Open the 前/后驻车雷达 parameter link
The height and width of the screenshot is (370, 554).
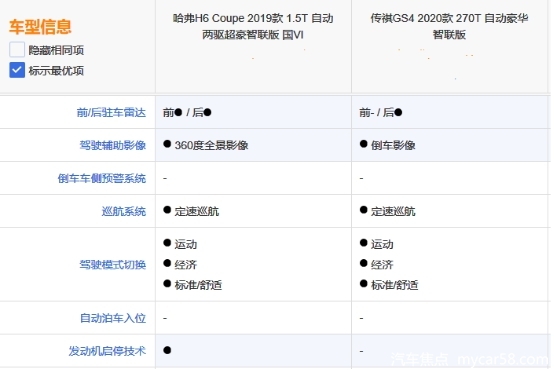tap(111, 112)
